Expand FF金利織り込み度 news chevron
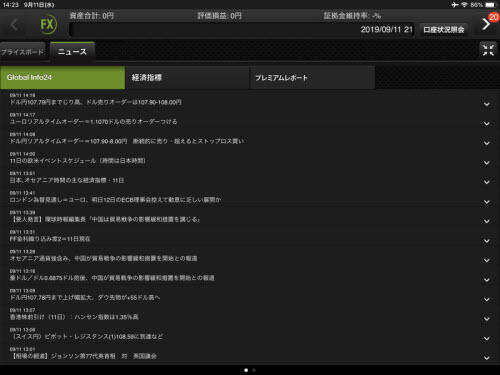Image resolution: width=500 pixels, height=375 pixels. coord(487,241)
